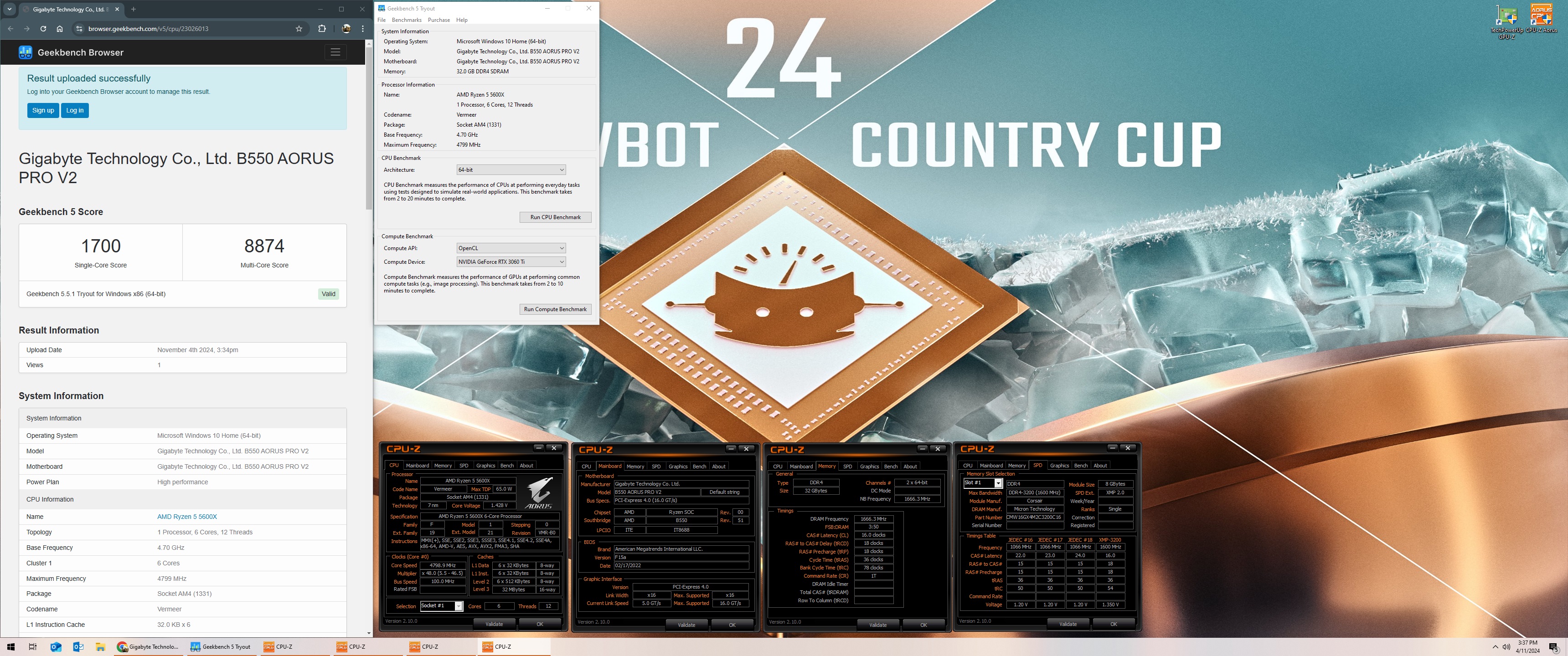1568x656 pixels.
Task: Open the Chrome three-dot menu
Action: coord(363,29)
